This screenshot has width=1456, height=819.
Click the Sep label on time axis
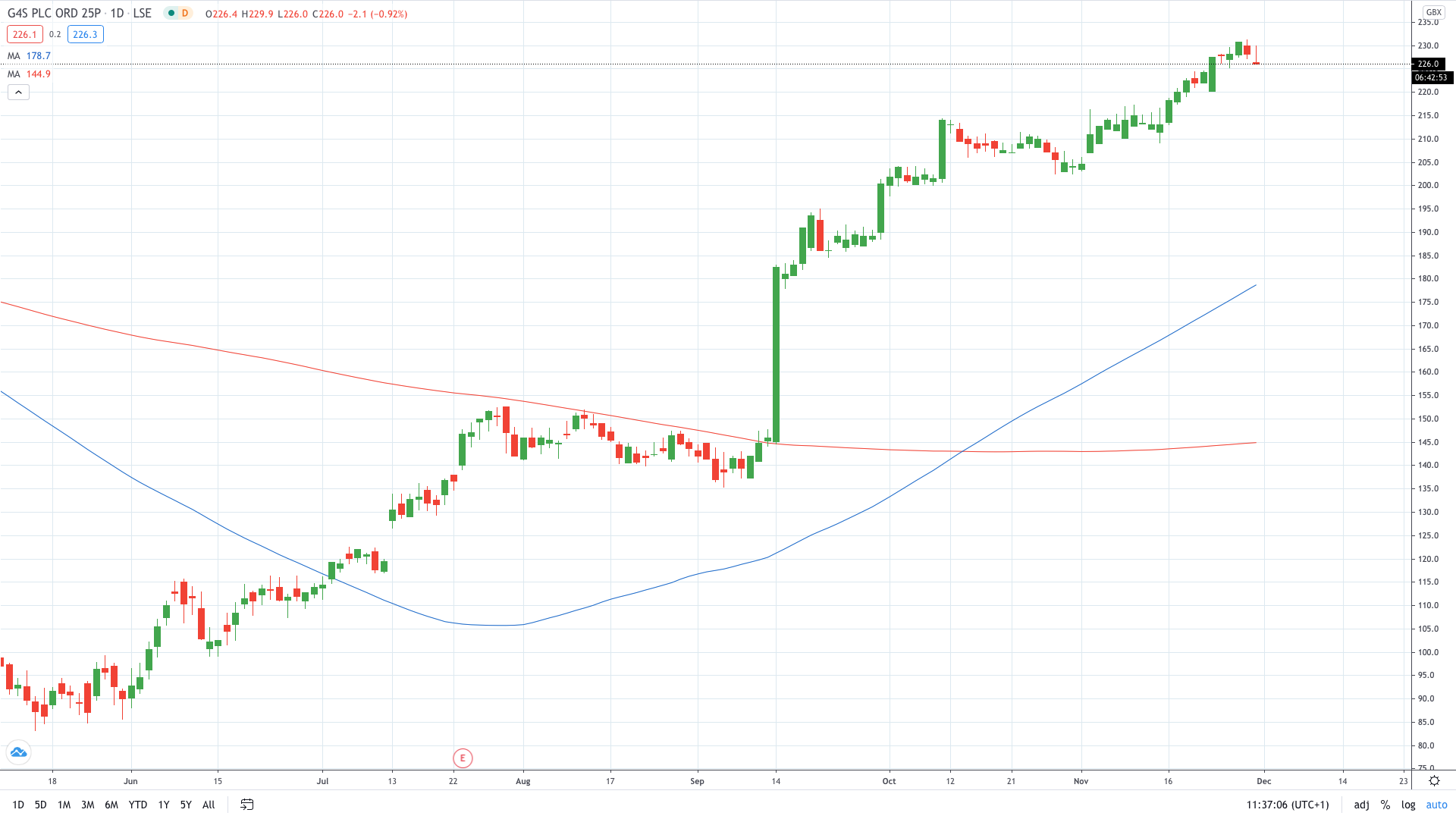(697, 781)
